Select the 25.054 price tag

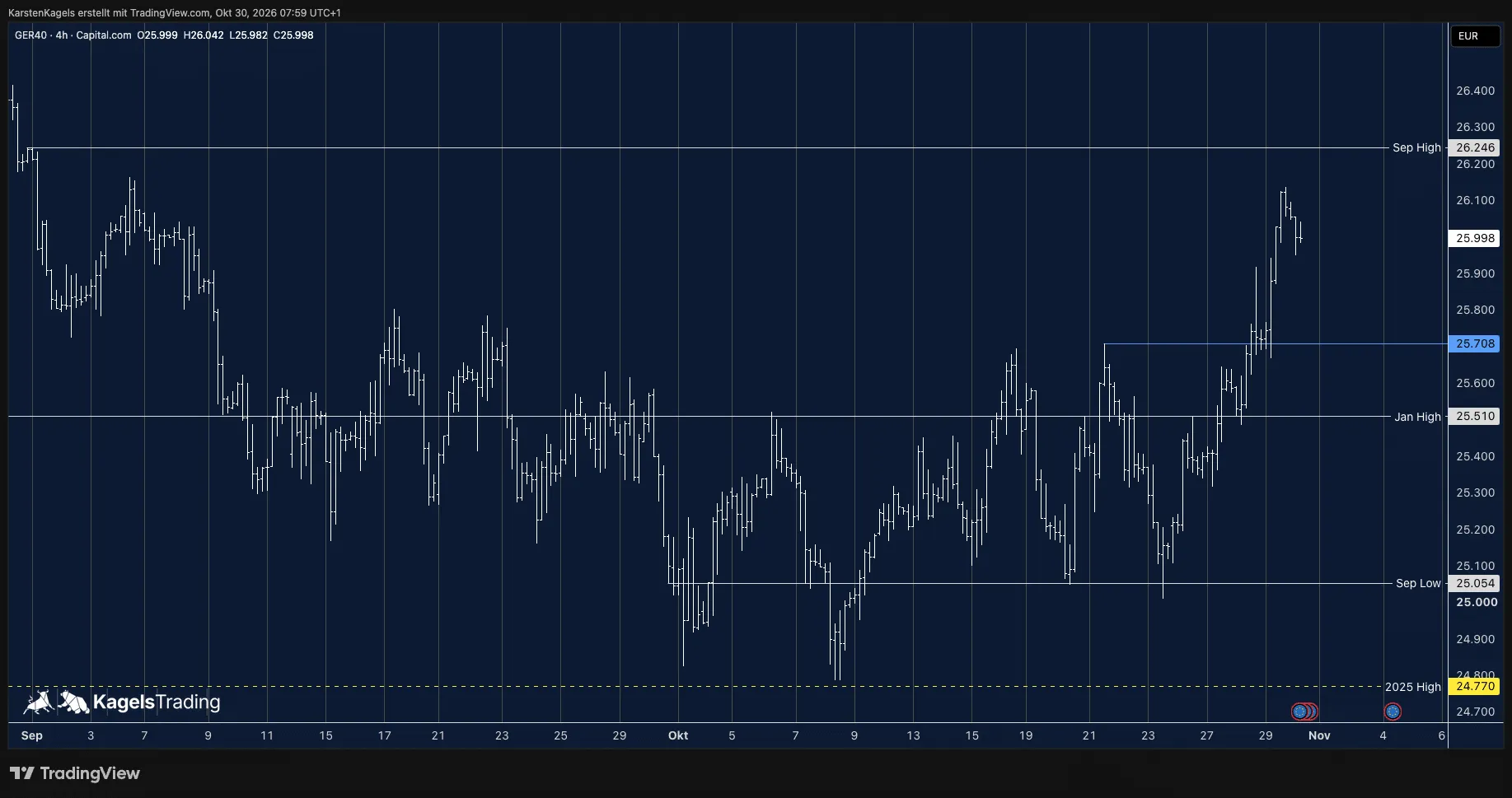click(x=1475, y=583)
